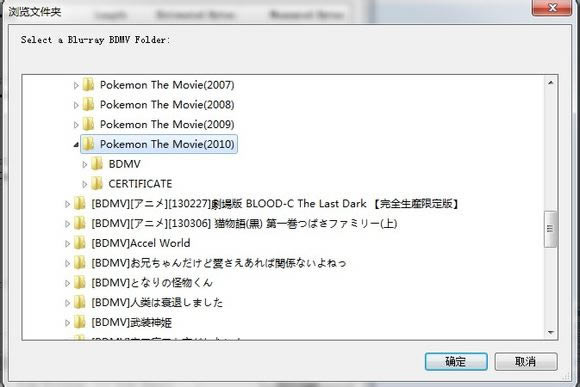Click the CERTIFICATE folder icon
Screen dimensions: 580x387
(97, 183)
